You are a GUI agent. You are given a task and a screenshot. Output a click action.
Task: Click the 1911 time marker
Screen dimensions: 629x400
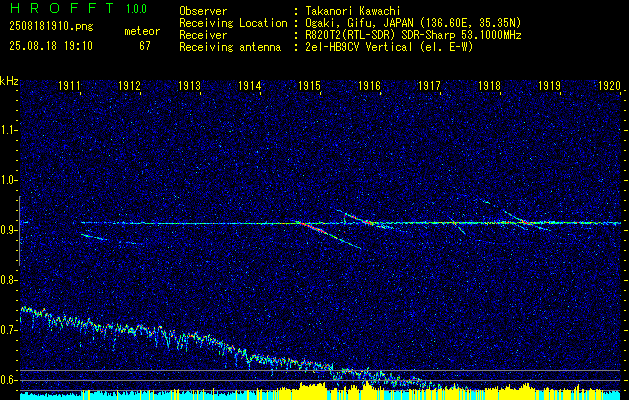[69, 86]
